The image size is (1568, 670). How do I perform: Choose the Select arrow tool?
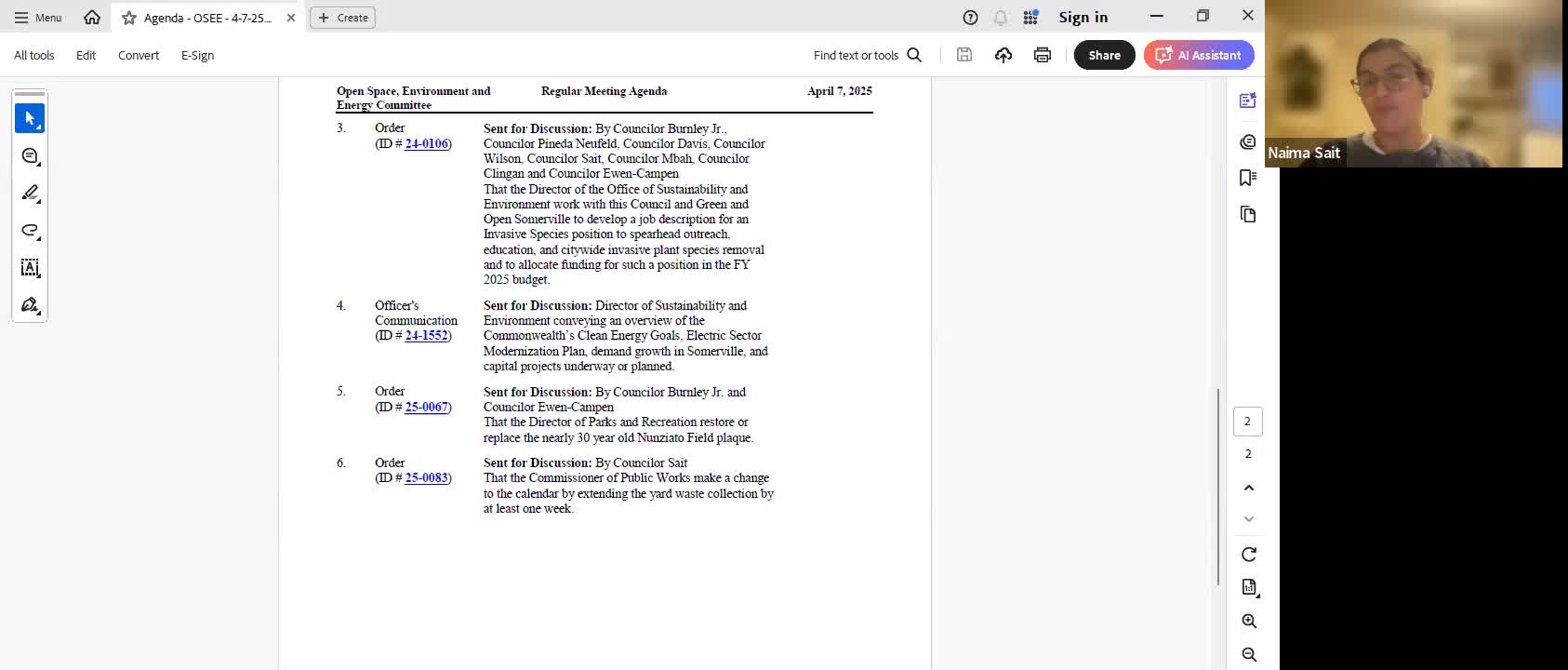[30, 118]
